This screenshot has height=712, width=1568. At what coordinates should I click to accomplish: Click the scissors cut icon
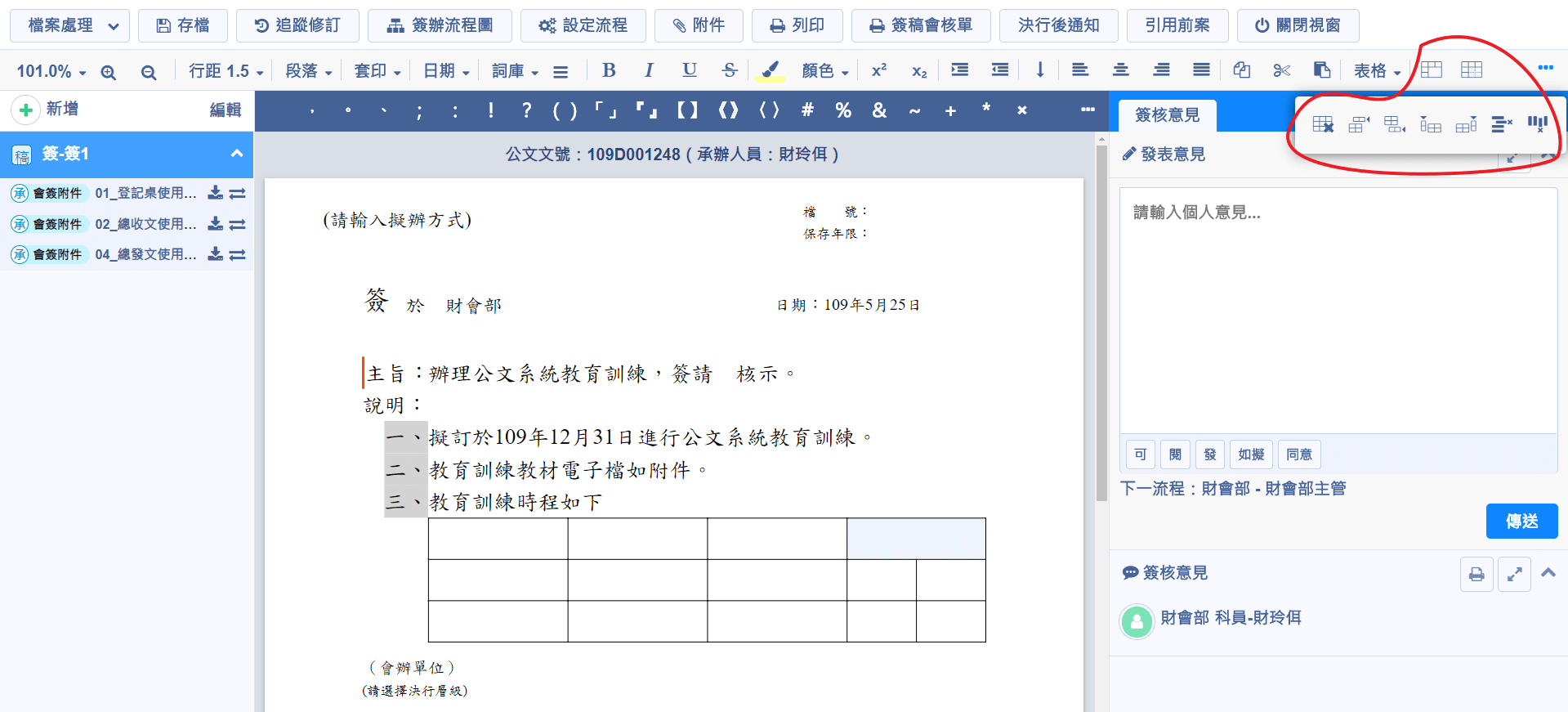coord(1281,70)
